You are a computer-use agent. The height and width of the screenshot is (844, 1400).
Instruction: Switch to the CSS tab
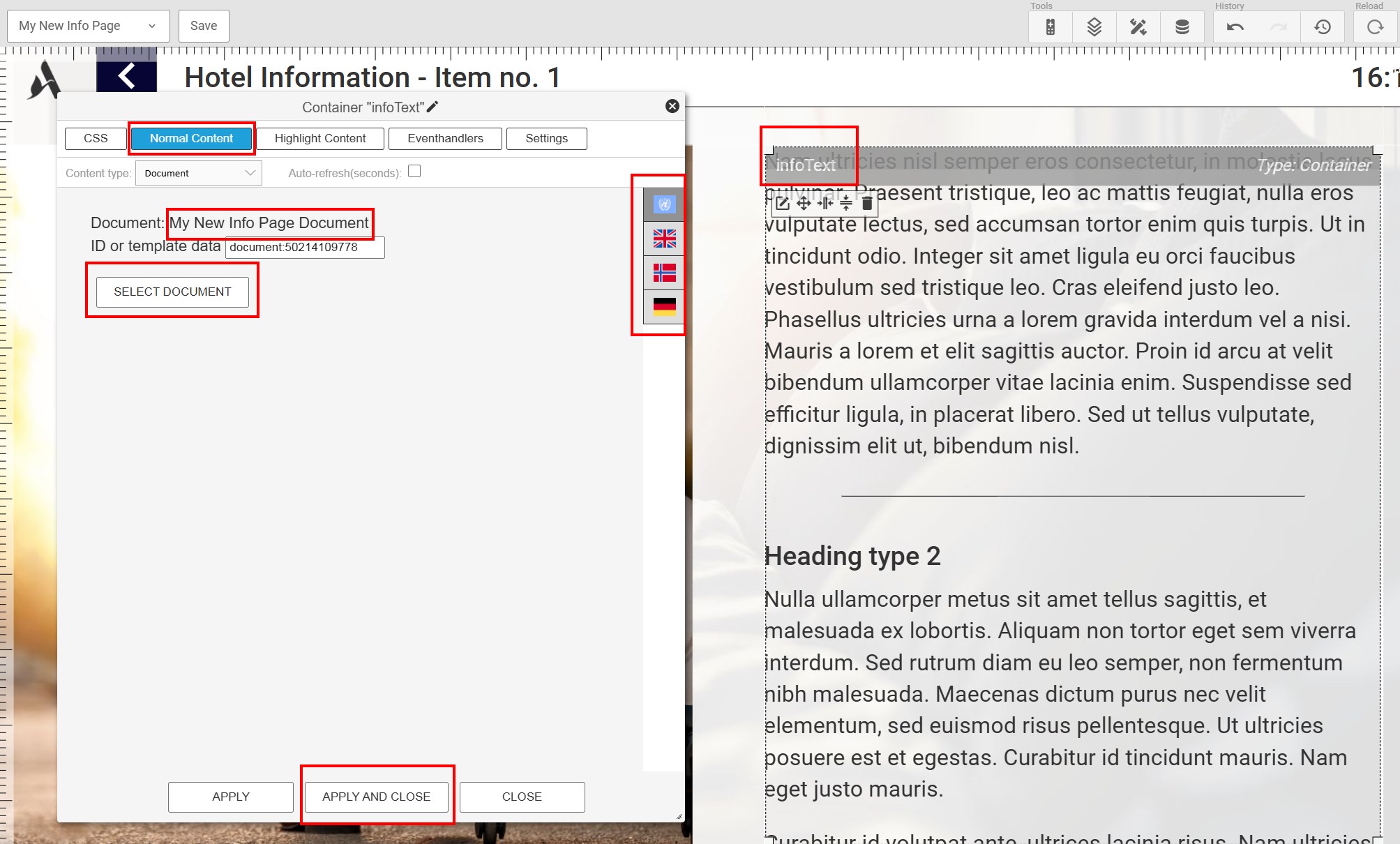(96, 139)
